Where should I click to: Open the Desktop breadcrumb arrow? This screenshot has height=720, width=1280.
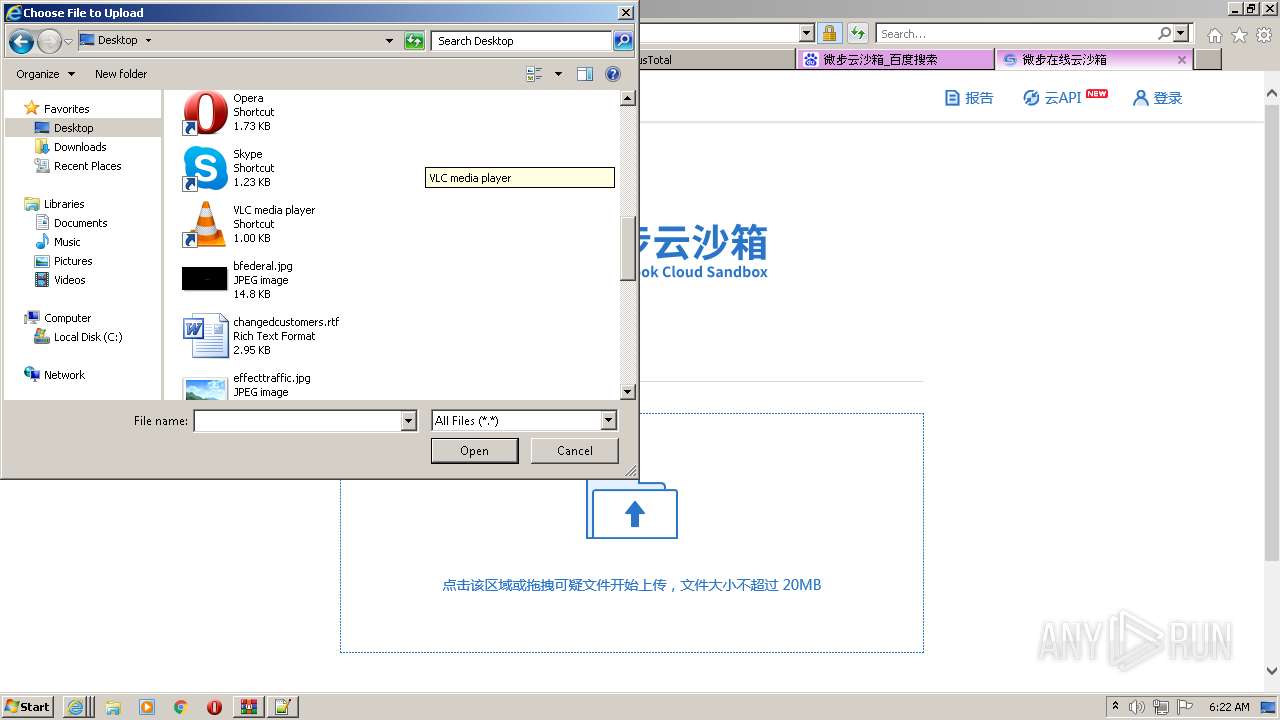[149, 41]
